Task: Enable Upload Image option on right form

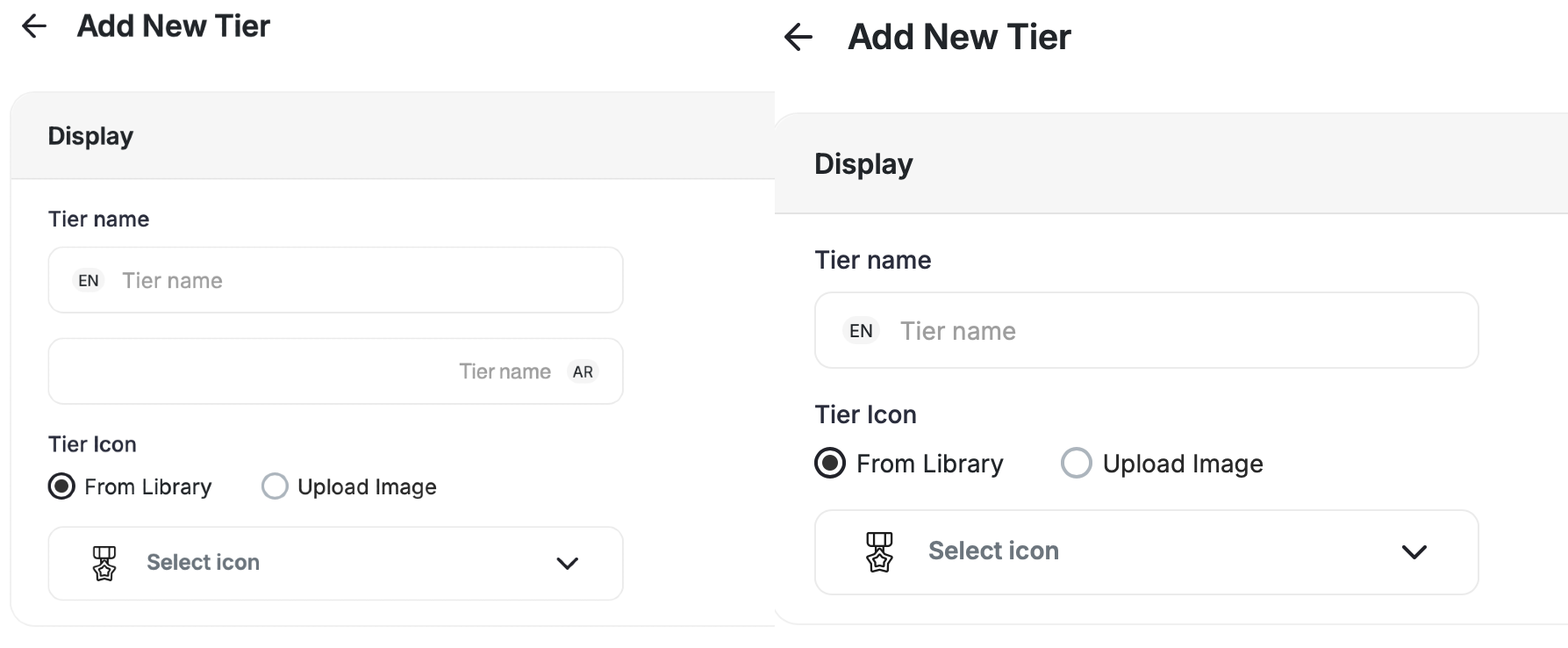Action: tap(1076, 463)
